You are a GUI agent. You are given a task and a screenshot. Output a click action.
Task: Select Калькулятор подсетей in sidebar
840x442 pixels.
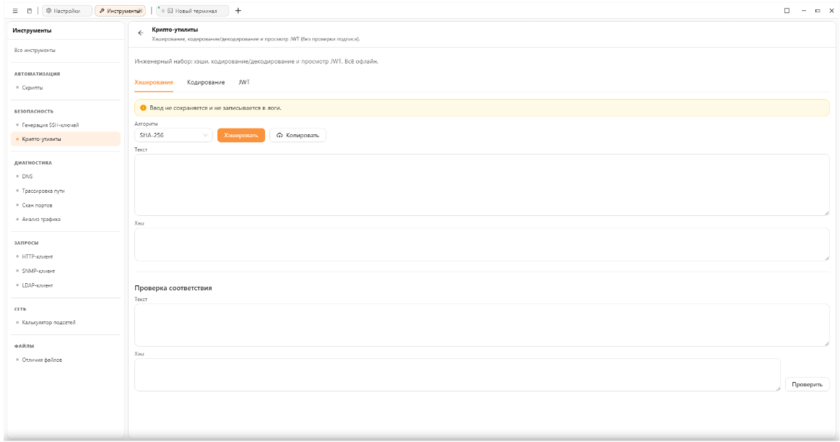coord(59,322)
